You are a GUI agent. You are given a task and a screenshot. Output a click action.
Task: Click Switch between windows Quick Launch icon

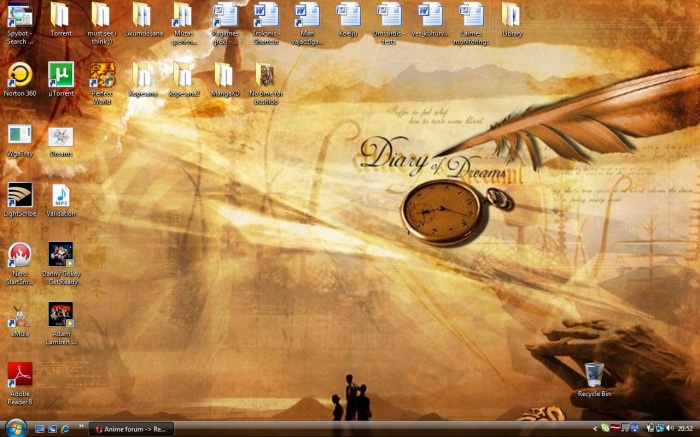[x=52, y=429]
